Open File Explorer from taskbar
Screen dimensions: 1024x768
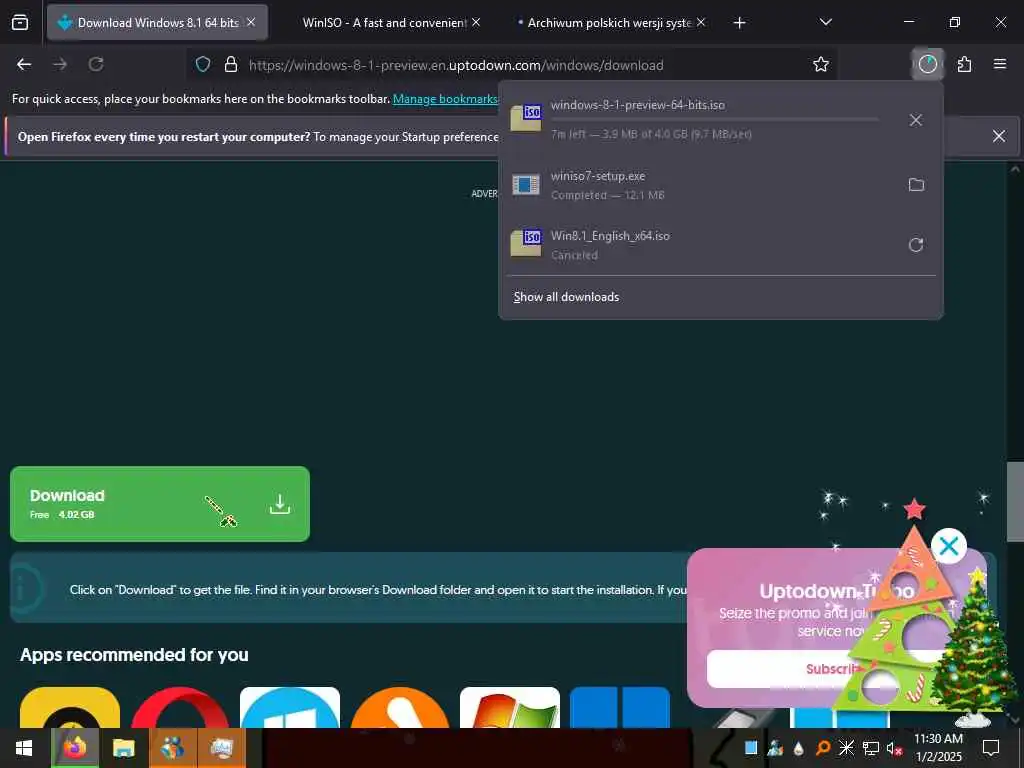(x=123, y=748)
